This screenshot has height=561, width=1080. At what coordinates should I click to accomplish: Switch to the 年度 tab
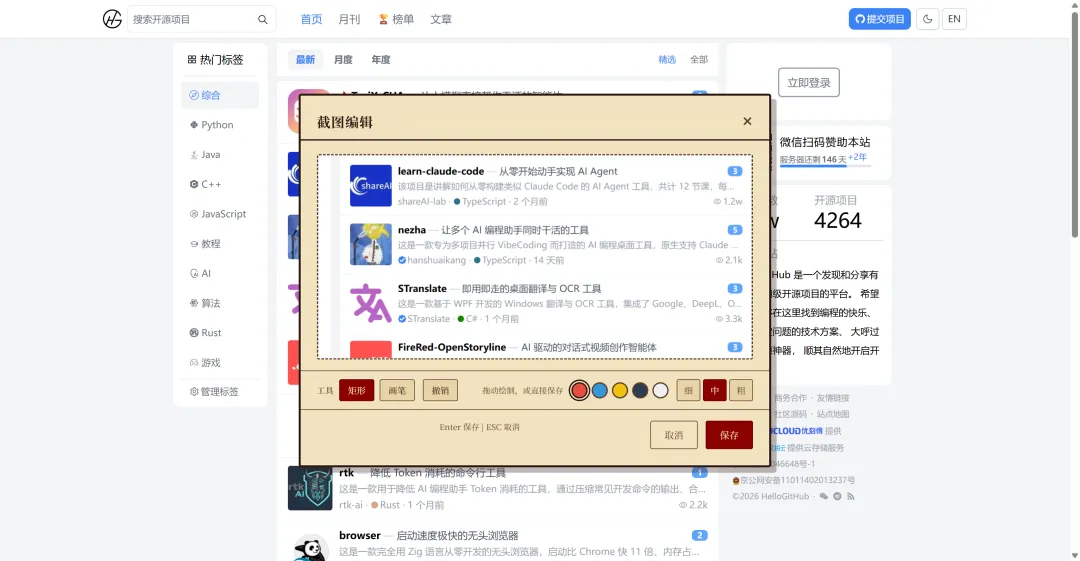click(x=381, y=59)
